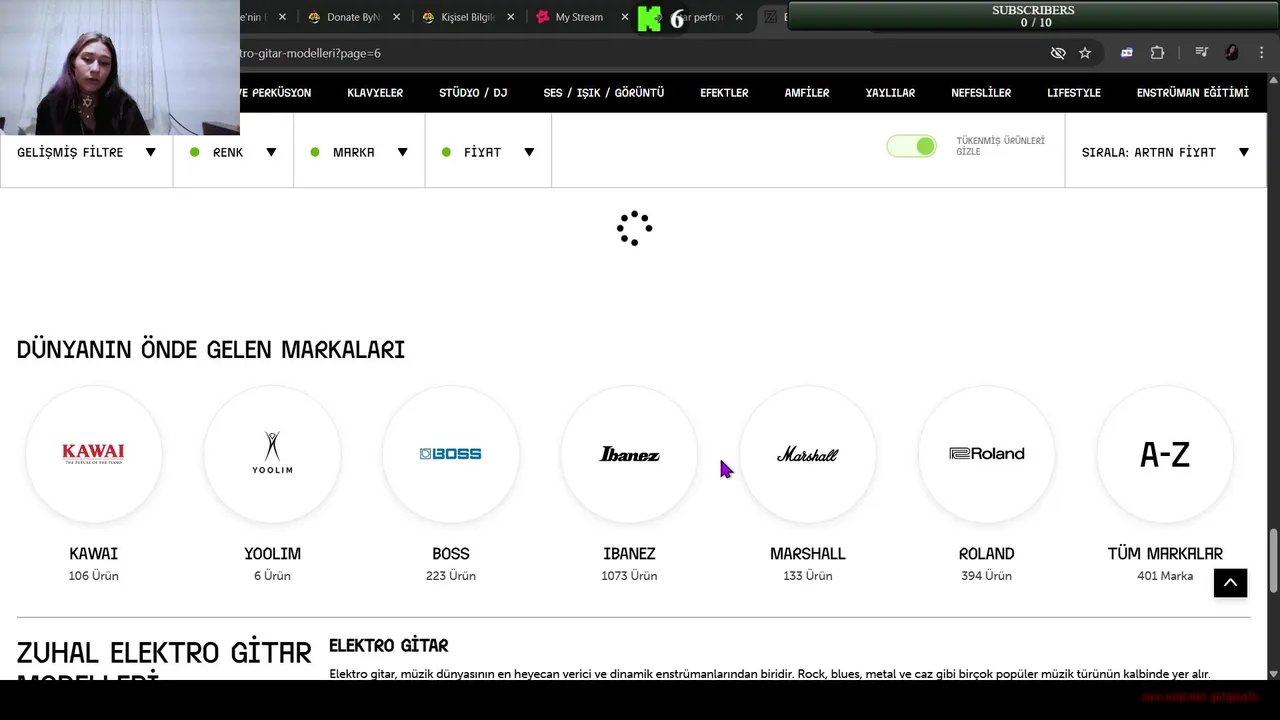Click the YOOLIM brand logo
This screenshot has height=720, width=1280.
click(x=272, y=454)
